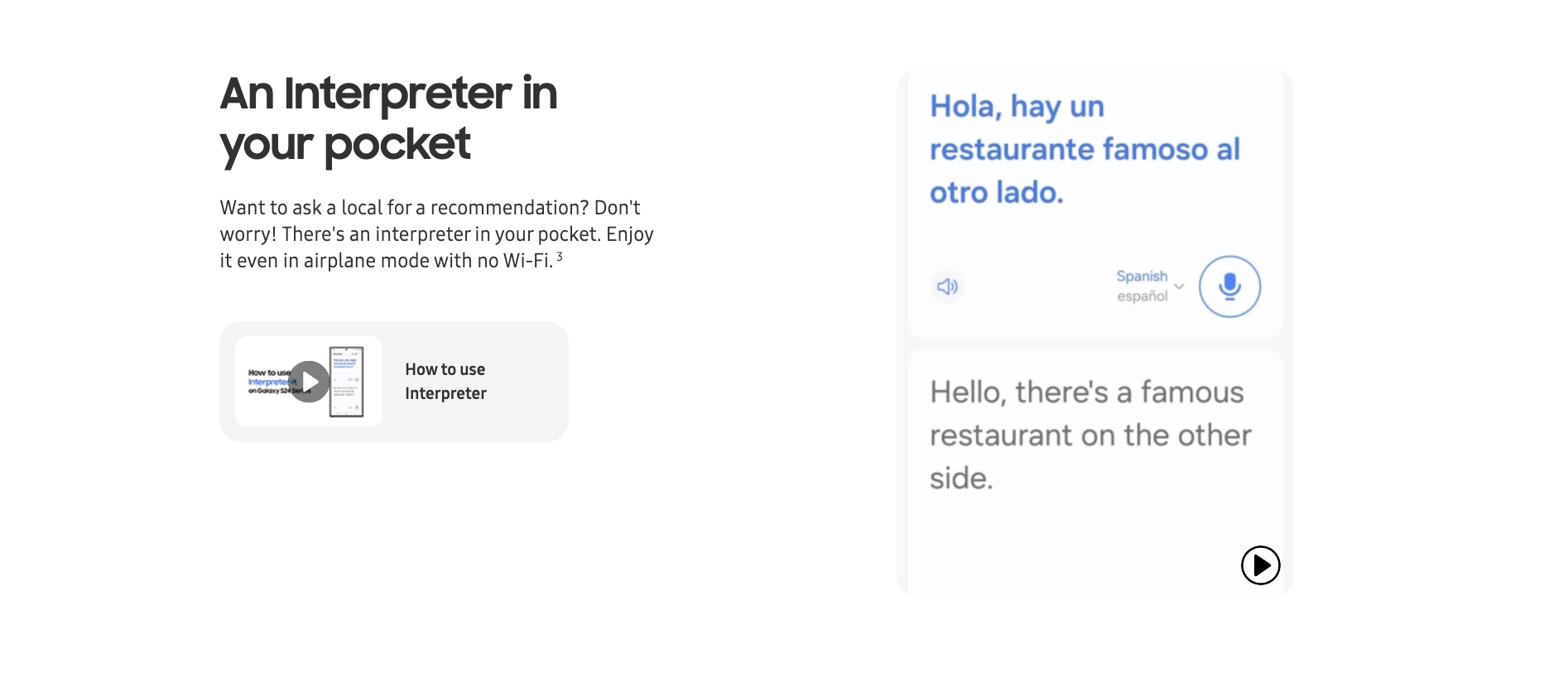Click the How to use Interpreter card background
1568x692 pixels.
tap(394, 382)
